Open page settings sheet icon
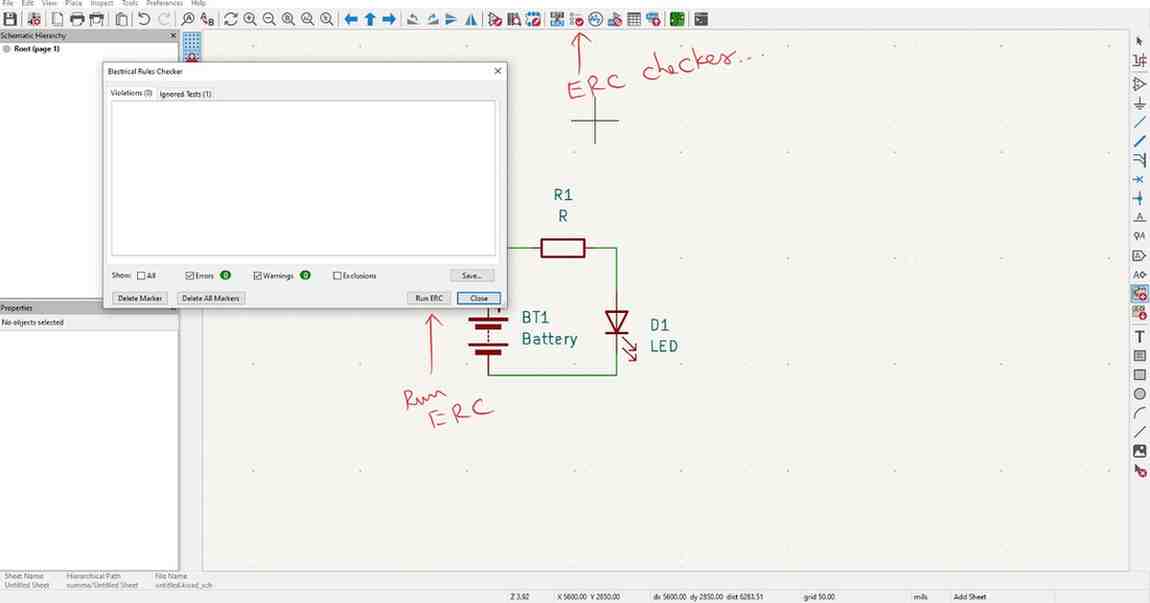1150x603 pixels. (57, 20)
